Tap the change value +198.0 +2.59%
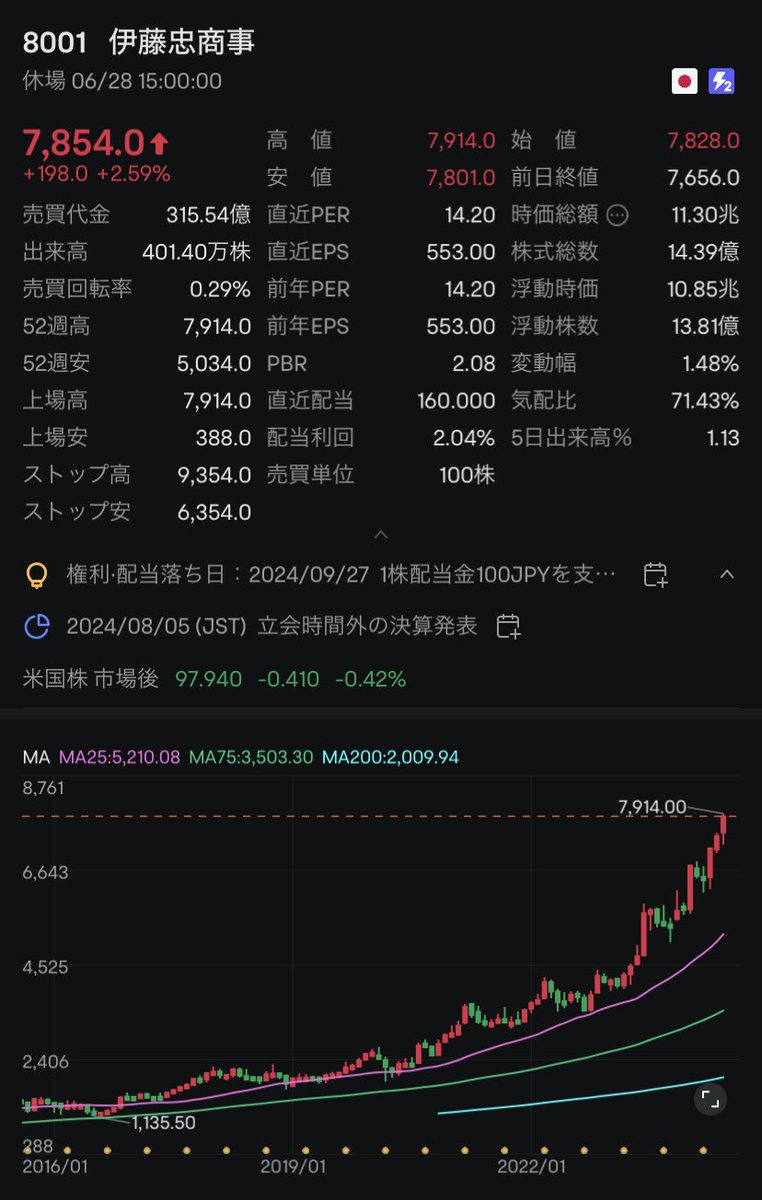This screenshot has width=762, height=1200. 96,174
